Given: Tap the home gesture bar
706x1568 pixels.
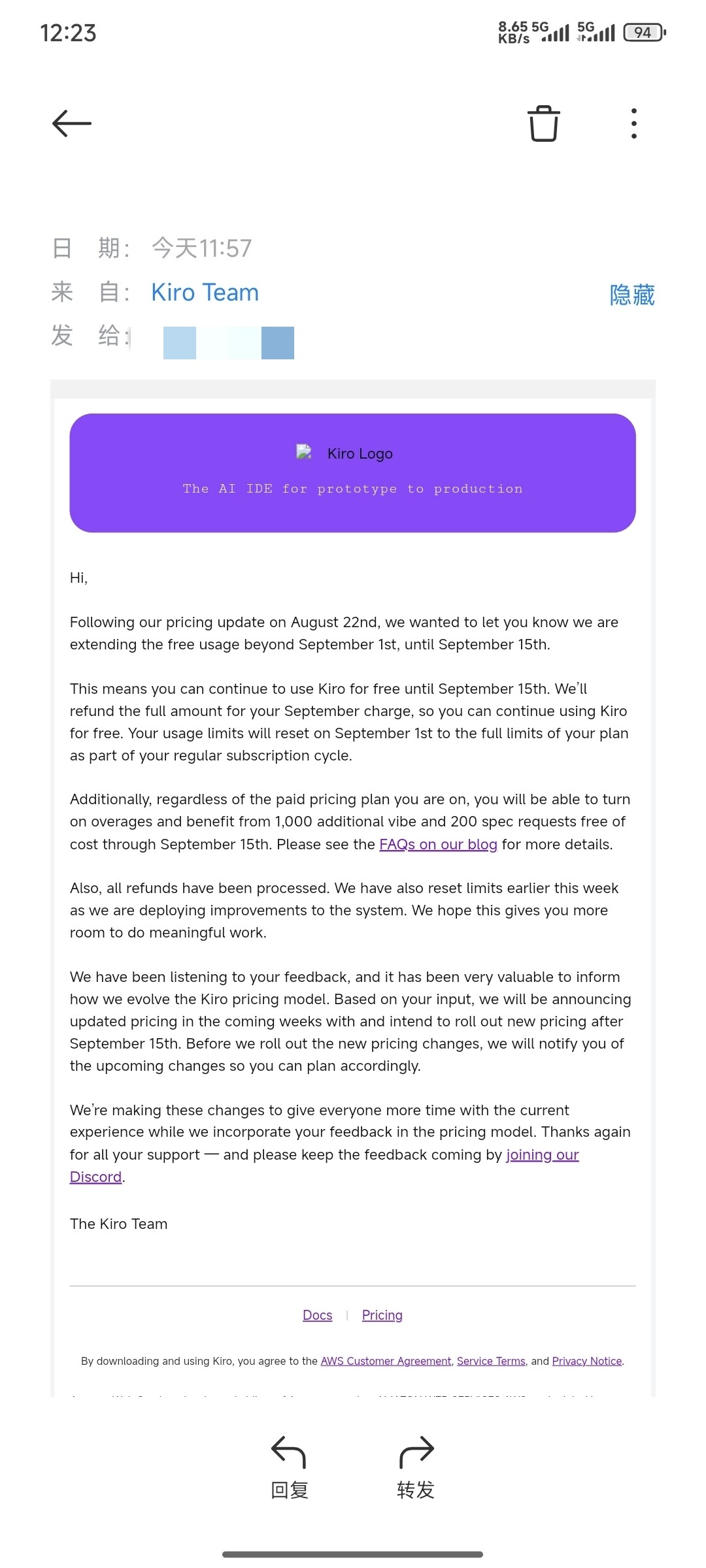Looking at the screenshot, I should click(x=353, y=1554).
